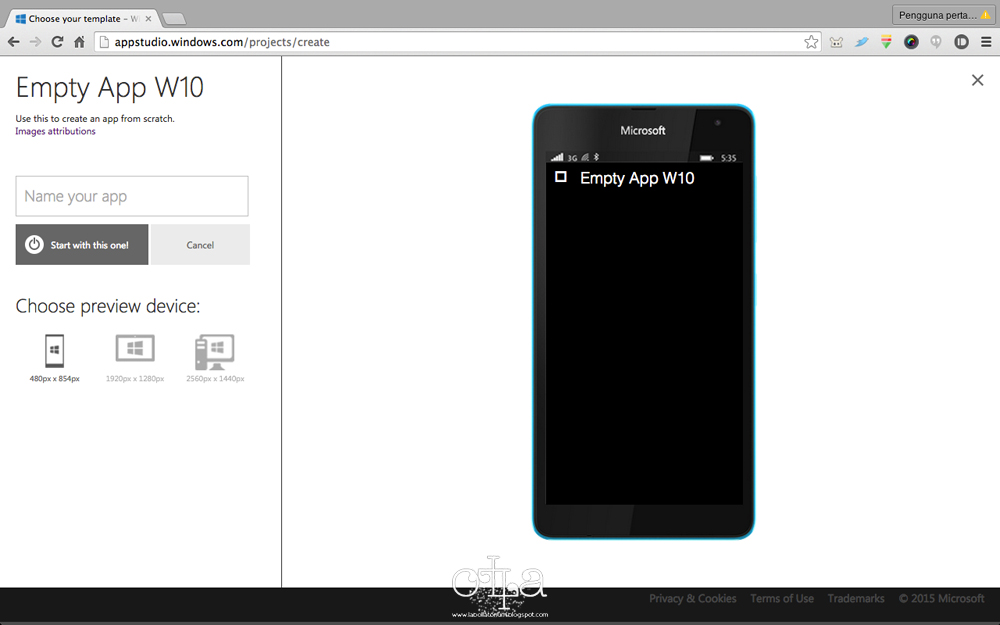Screen dimensions: 1000x625
Task: Open a new browser tab
Action: point(174,19)
